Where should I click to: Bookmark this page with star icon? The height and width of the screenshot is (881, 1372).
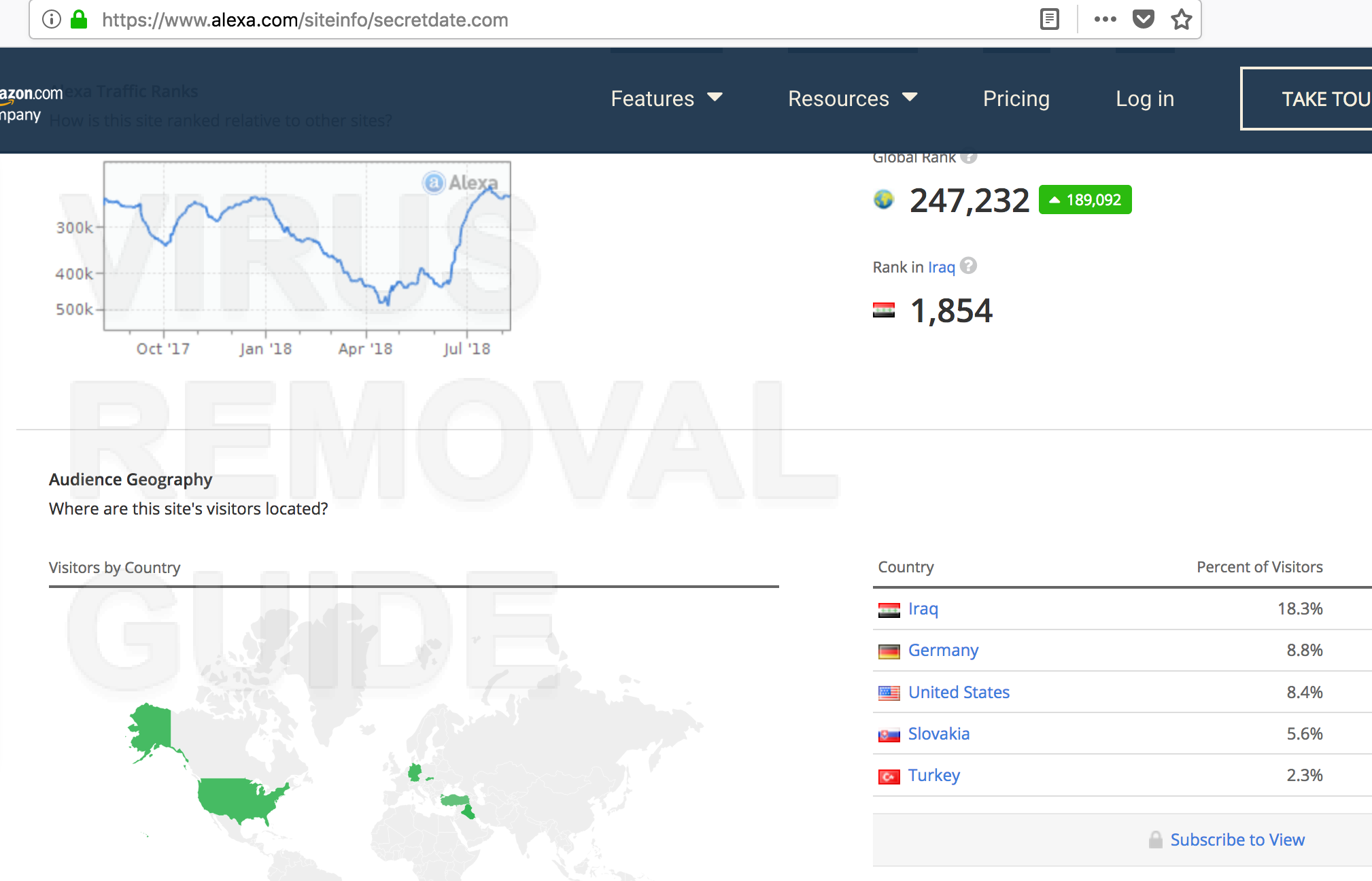[x=1182, y=19]
